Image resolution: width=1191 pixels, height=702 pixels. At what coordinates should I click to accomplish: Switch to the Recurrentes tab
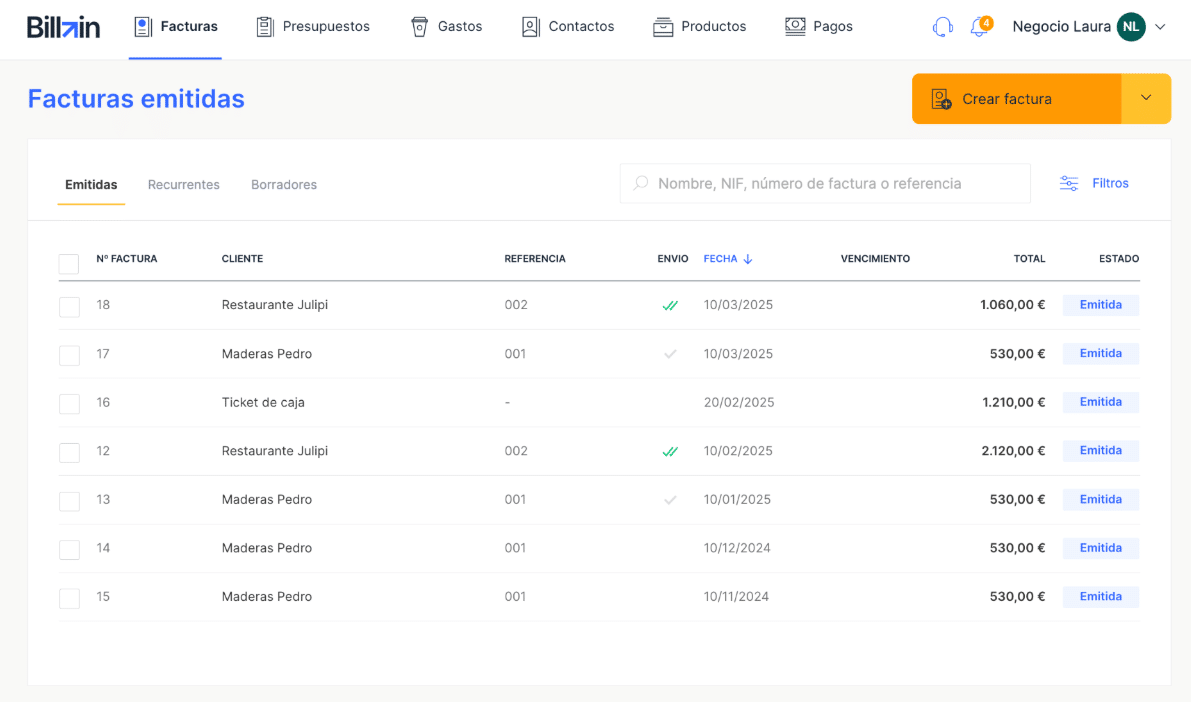point(184,185)
